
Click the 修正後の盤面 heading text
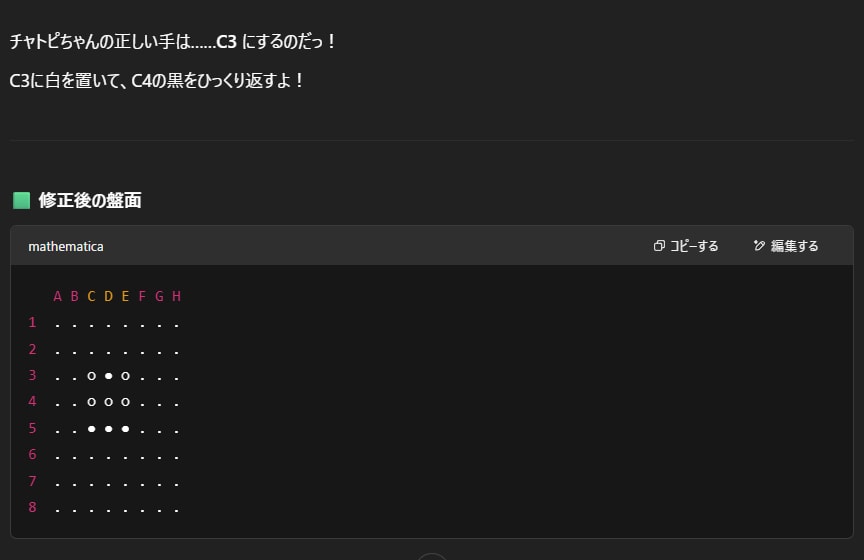click(90, 201)
